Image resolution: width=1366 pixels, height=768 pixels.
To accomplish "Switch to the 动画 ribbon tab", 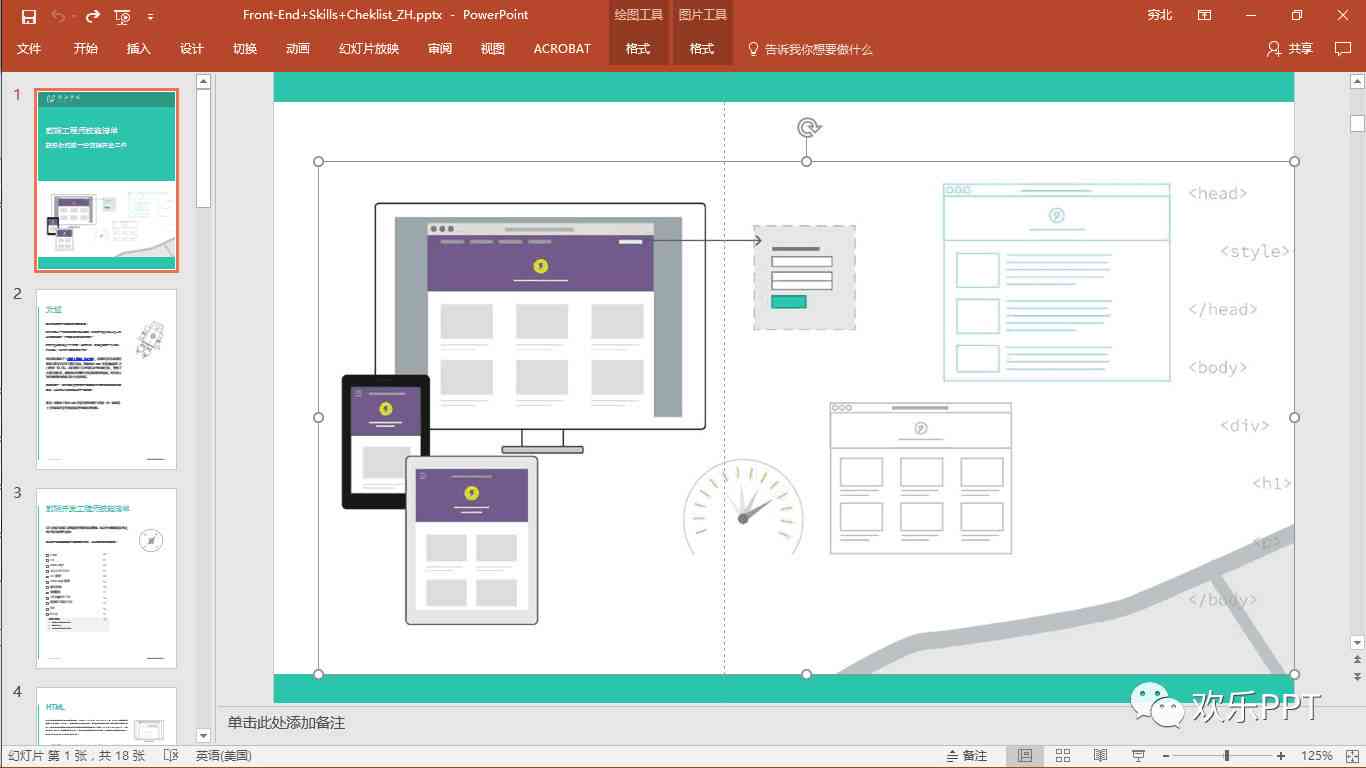I will point(298,48).
